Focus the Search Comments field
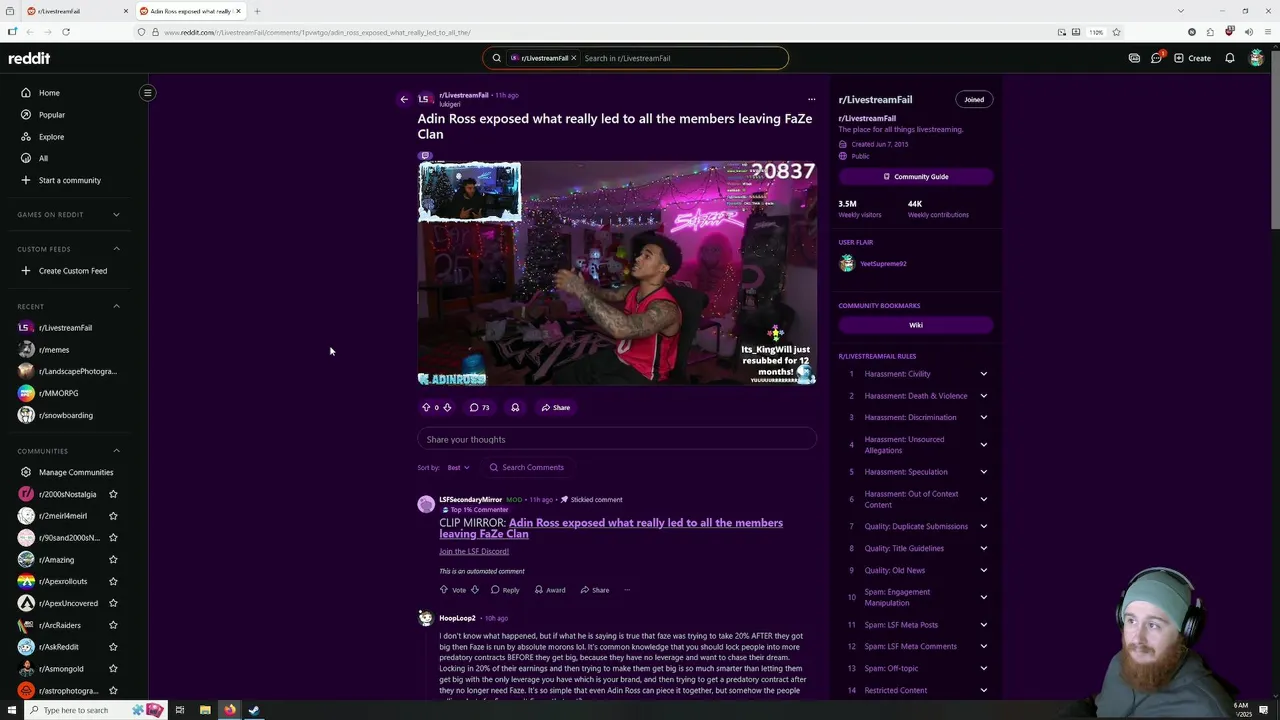 pyautogui.click(x=526, y=467)
